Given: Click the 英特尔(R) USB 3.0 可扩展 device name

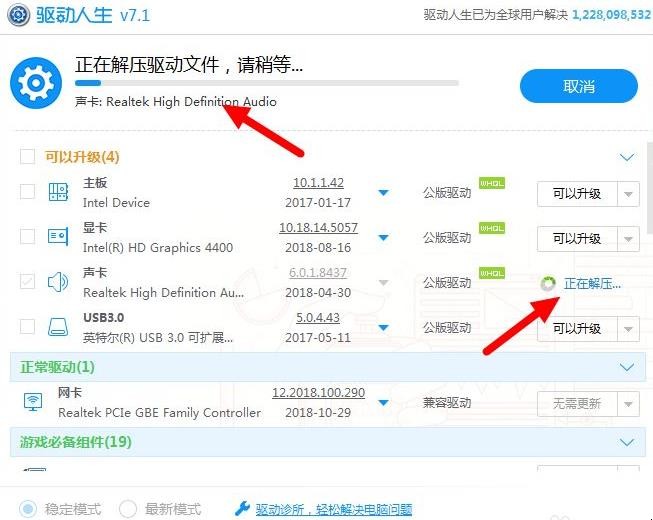Looking at the screenshot, I should (158, 338).
